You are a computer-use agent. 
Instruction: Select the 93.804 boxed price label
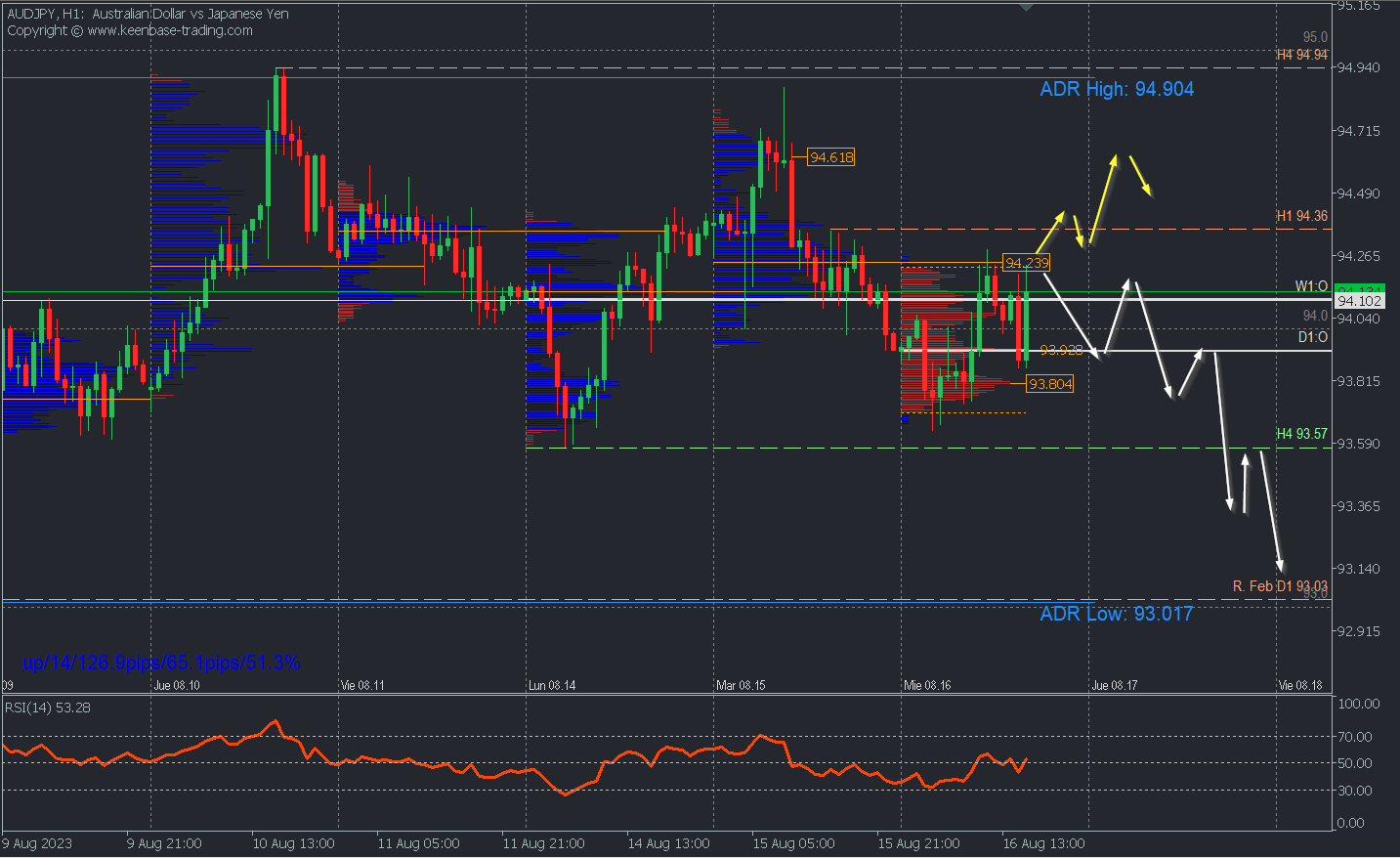[1050, 384]
